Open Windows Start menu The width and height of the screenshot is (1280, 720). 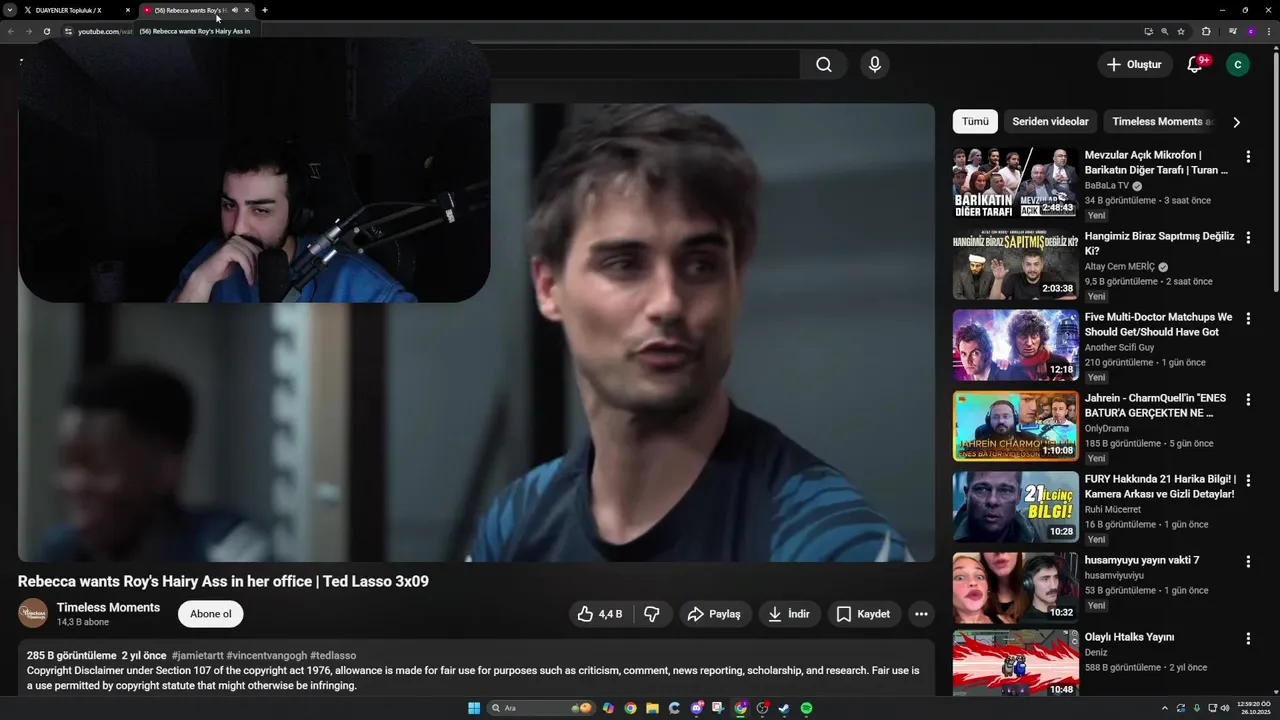[474, 708]
